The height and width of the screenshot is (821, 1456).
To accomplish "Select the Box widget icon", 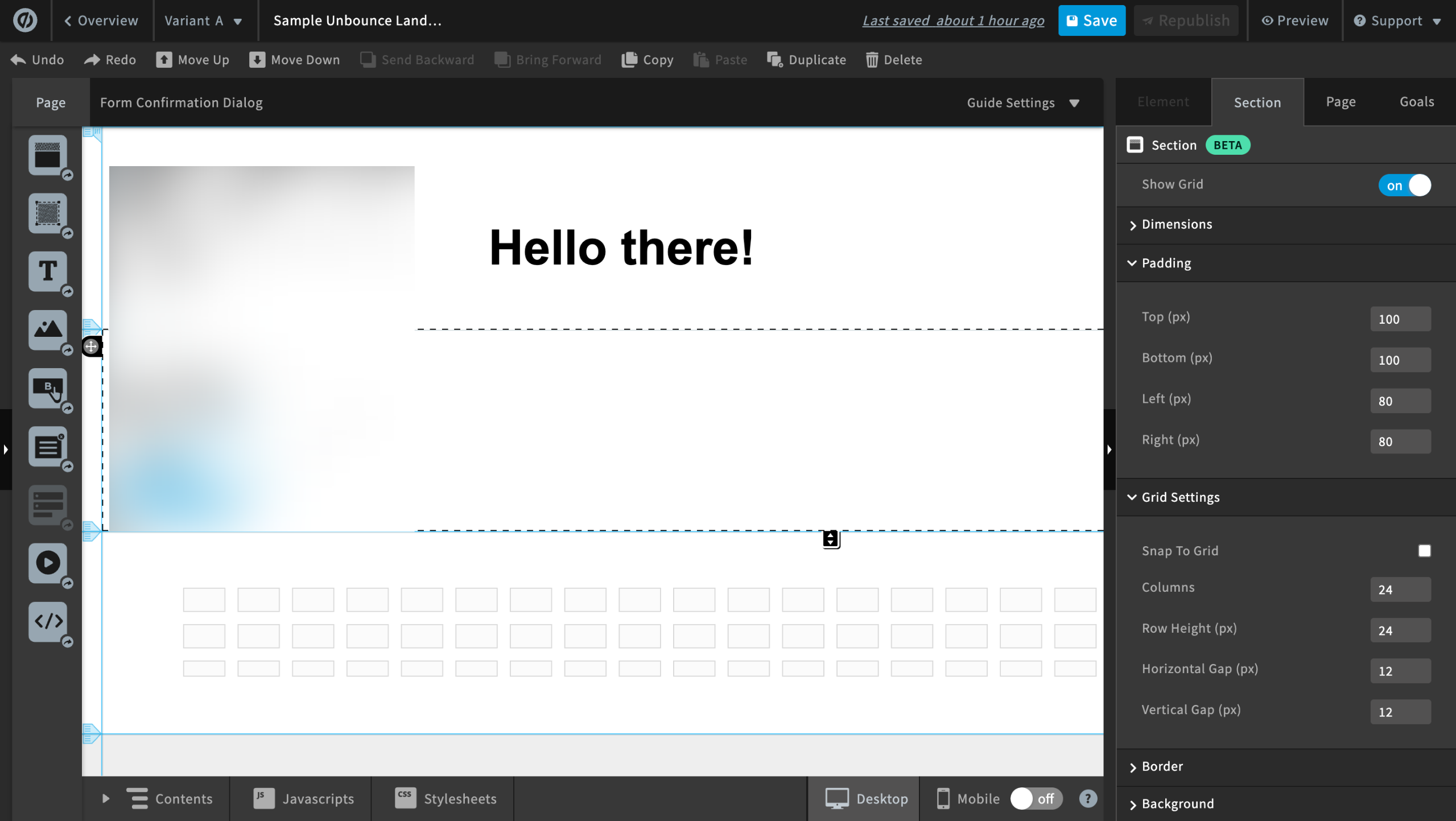I will tap(48, 213).
